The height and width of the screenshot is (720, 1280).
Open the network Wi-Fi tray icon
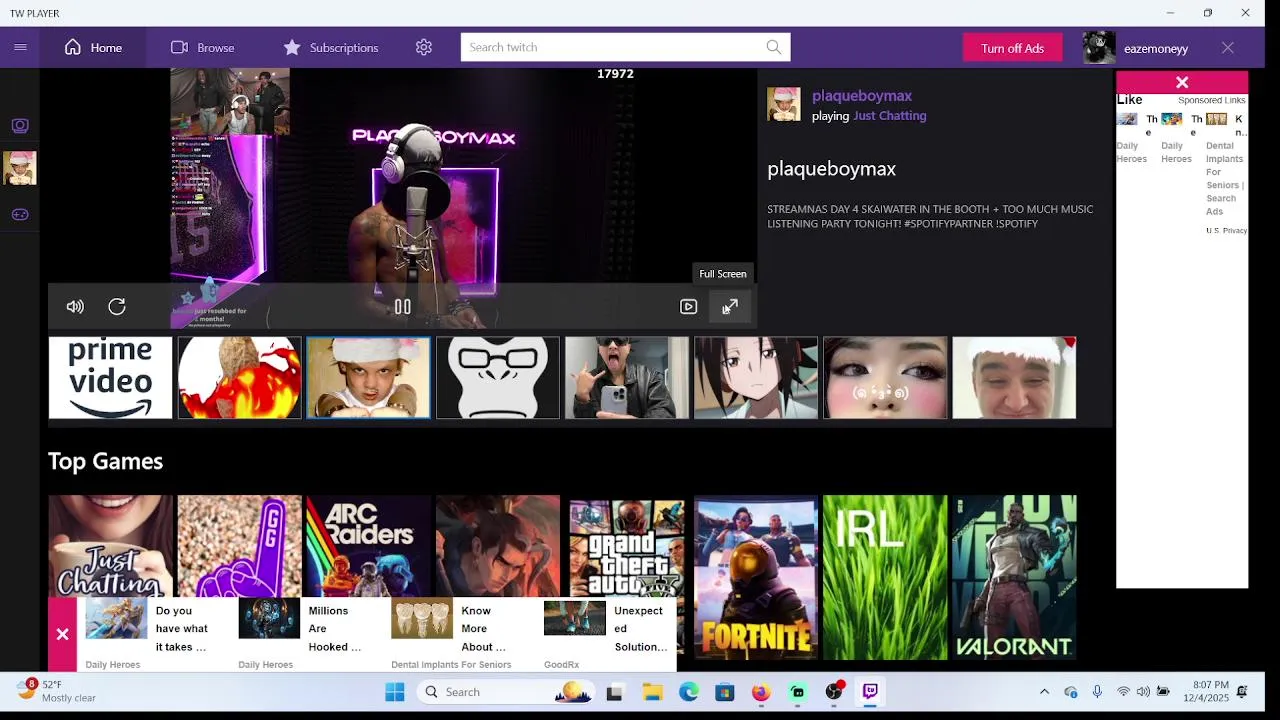(x=1123, y=692)
